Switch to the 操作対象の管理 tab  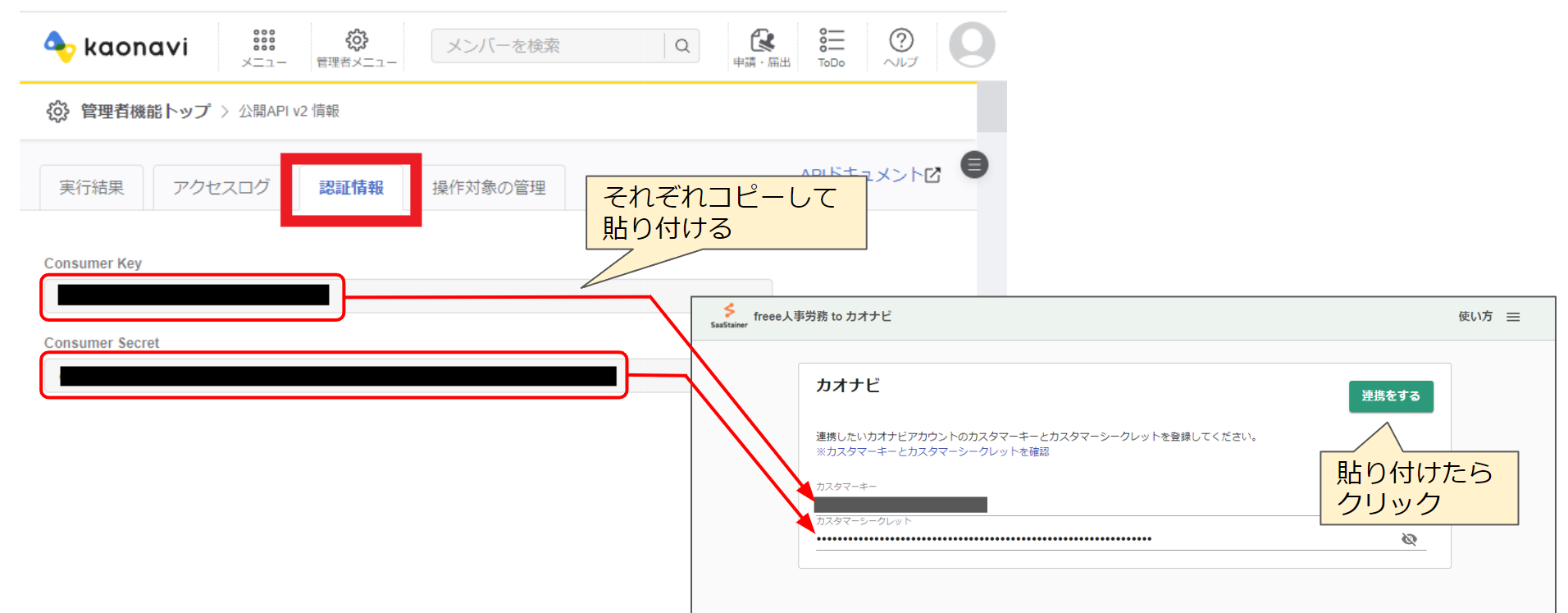coord(489,187)
